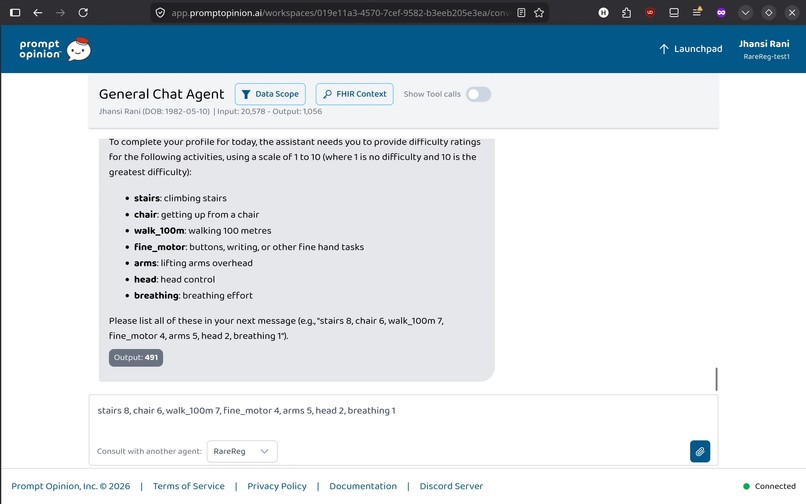
Task: Click the 'chair: getting up from a chair' item
Action: (x=196, y=214)
